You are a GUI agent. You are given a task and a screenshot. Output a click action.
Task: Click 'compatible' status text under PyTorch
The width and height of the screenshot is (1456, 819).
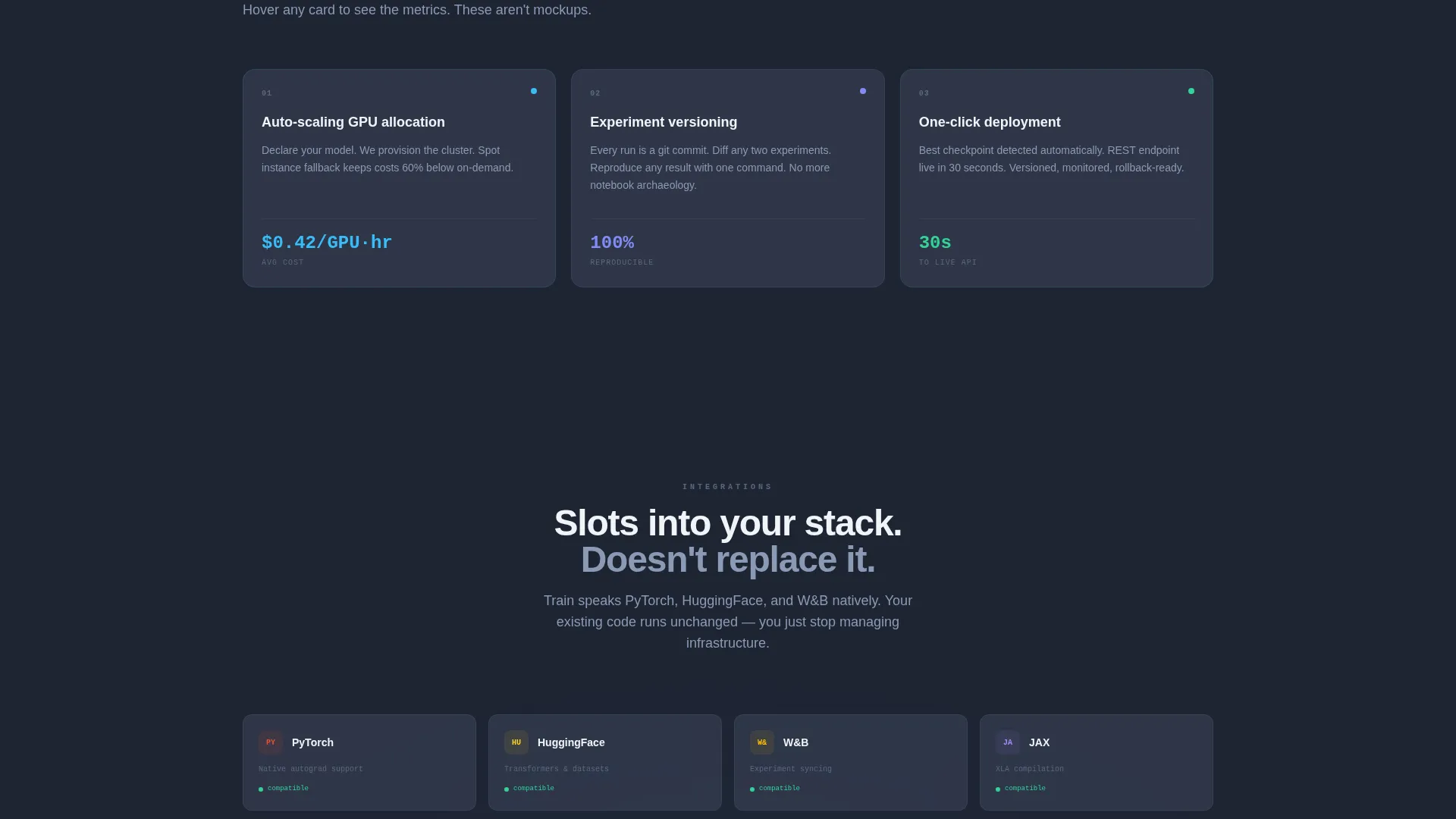pos(288,789)
